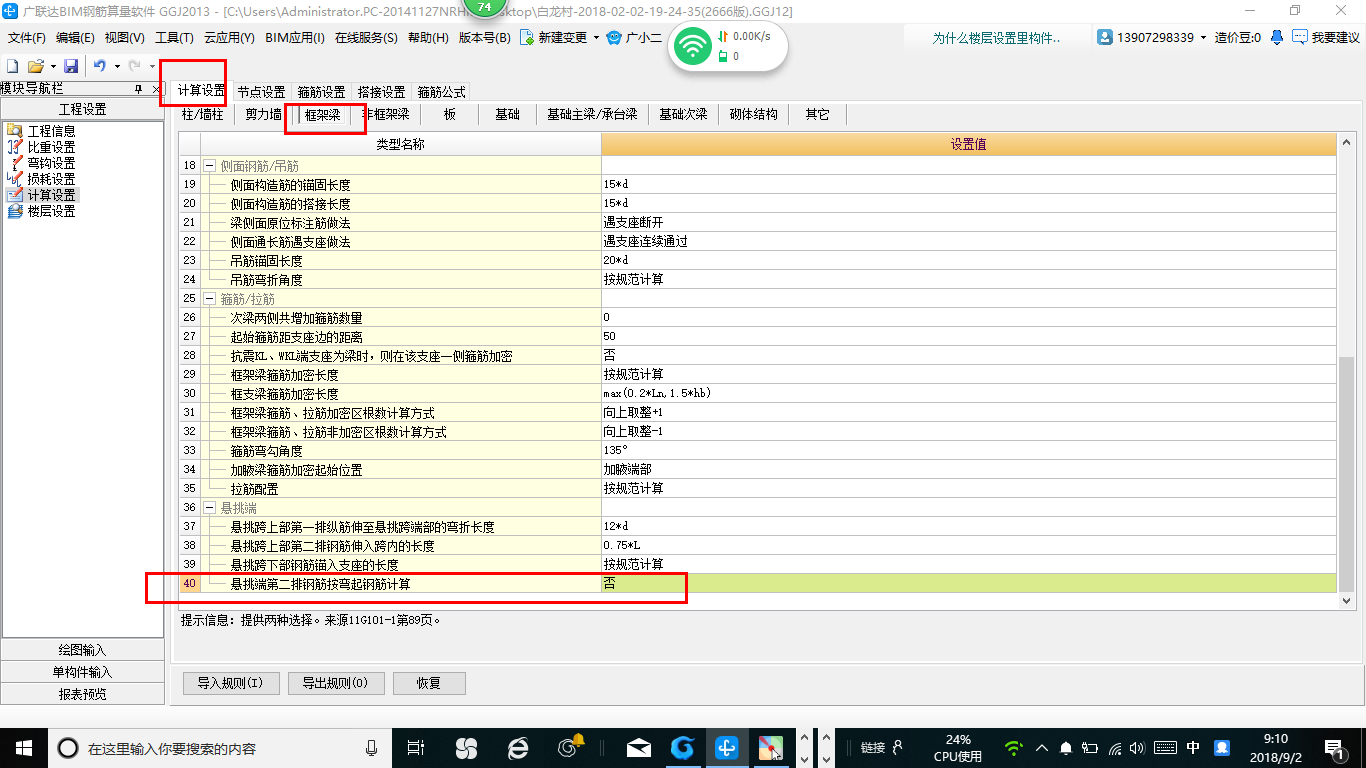Click the pin icon on 模块导航栏 panel
The height and width of the screenshot is (768, 1366).
pos(139,89)
